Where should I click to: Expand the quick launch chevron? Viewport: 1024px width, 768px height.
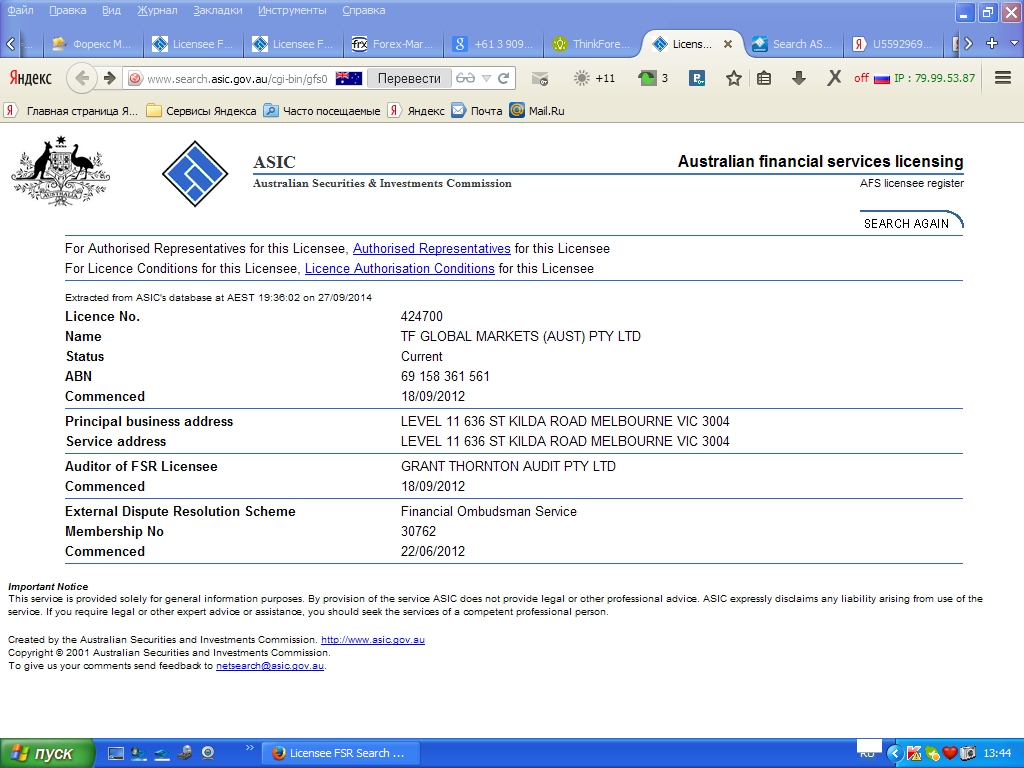coord(249,748)
